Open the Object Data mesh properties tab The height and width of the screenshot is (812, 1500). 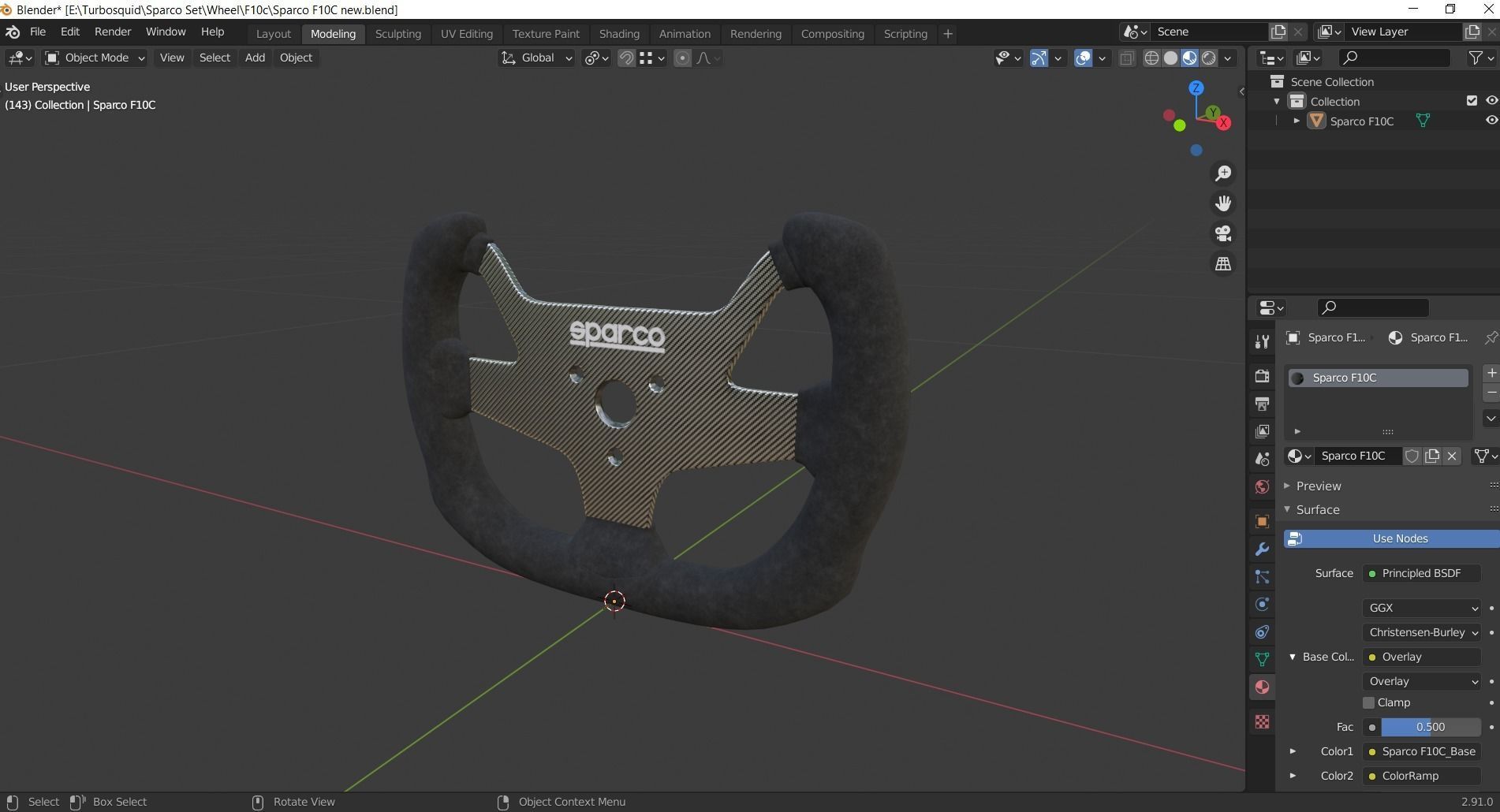(1262, 659)
